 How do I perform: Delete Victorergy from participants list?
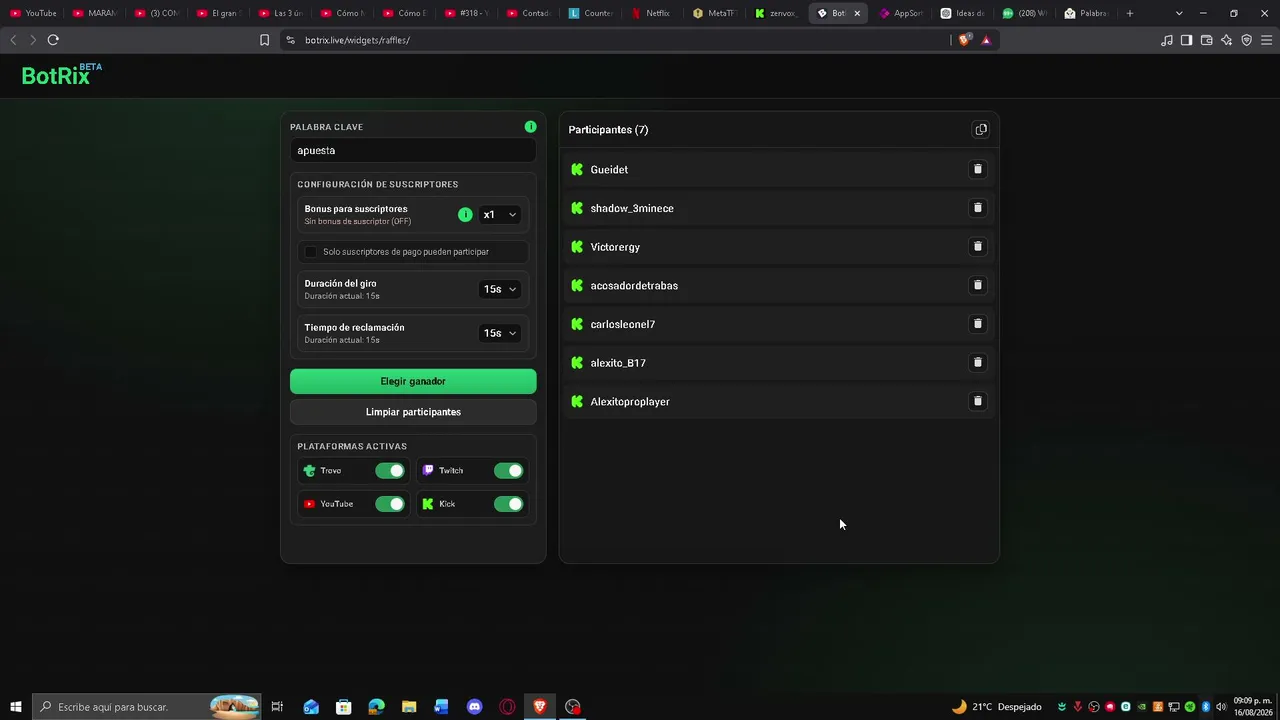tap(978, 246)
